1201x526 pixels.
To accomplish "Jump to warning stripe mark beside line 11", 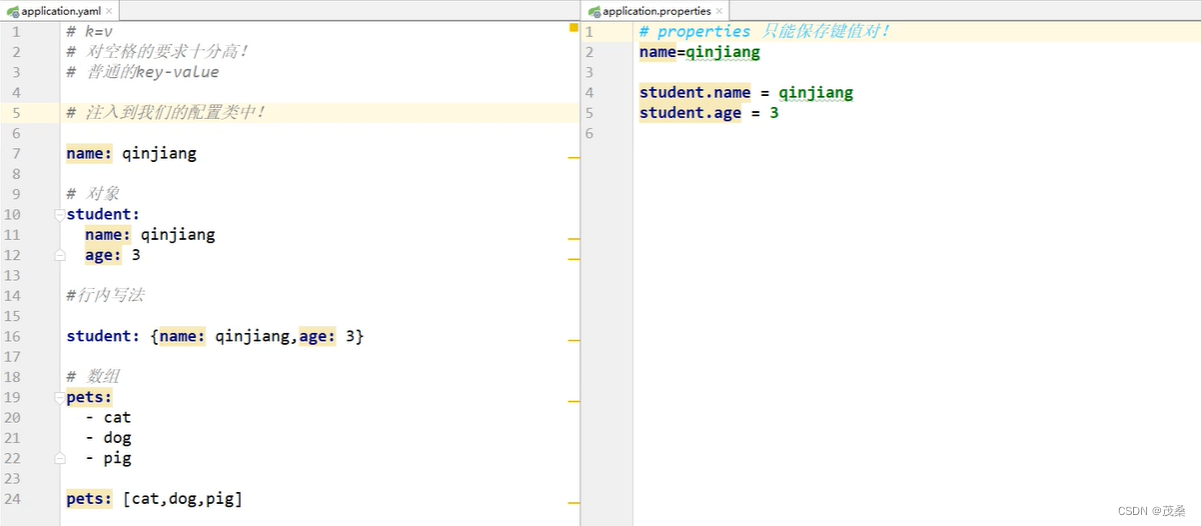I will coord(573,239).
